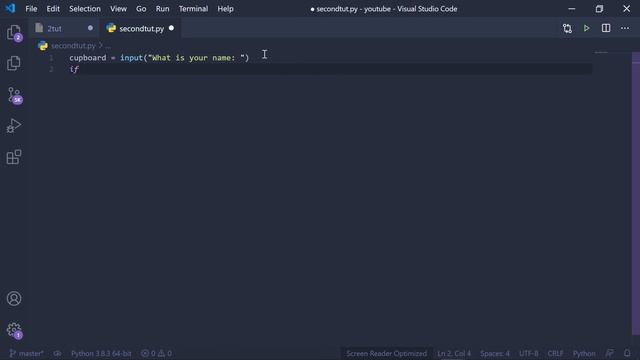Open the Go menu
Screen dimensions: 640x360
141,9
